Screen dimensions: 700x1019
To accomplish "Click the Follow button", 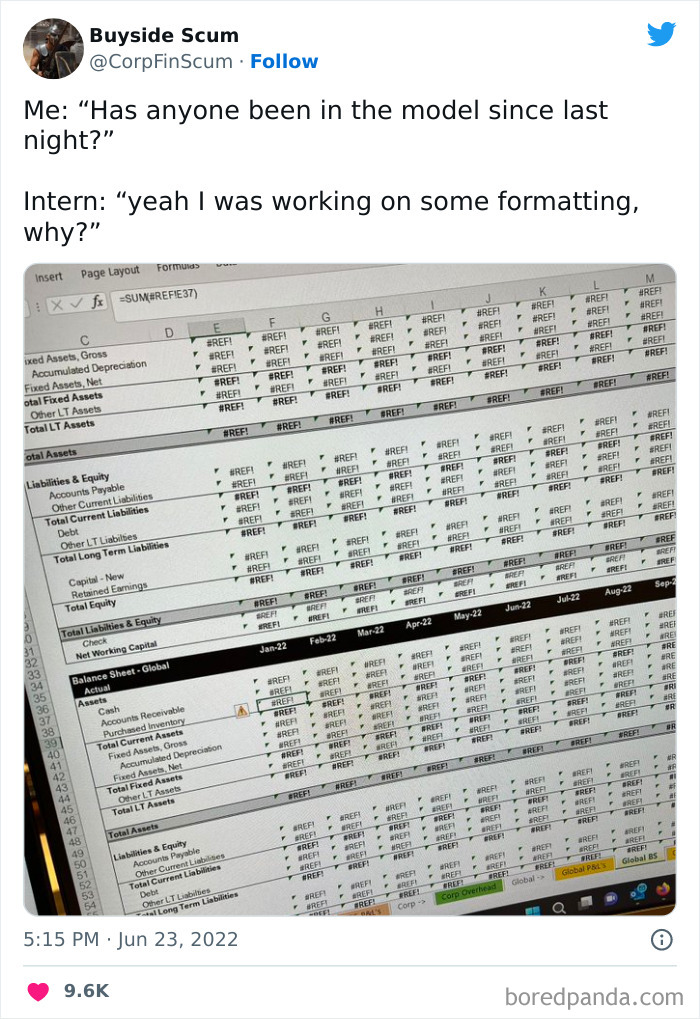I will 285,62.
